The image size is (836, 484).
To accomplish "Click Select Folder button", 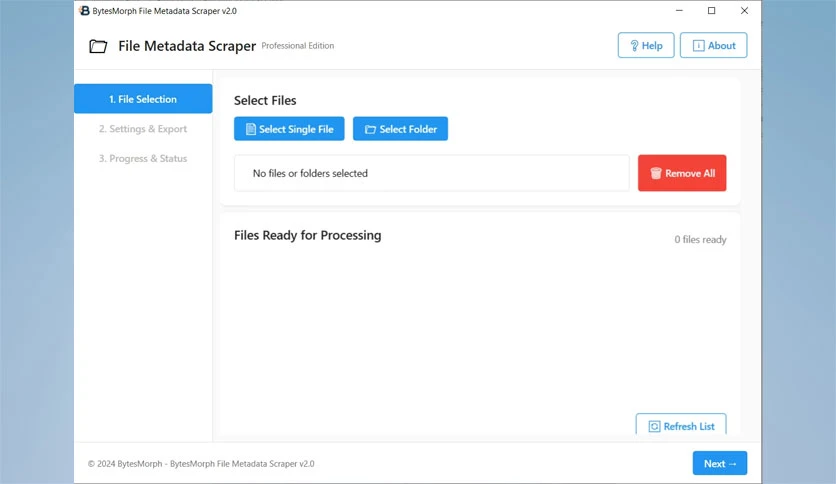I will pos(400,129).
